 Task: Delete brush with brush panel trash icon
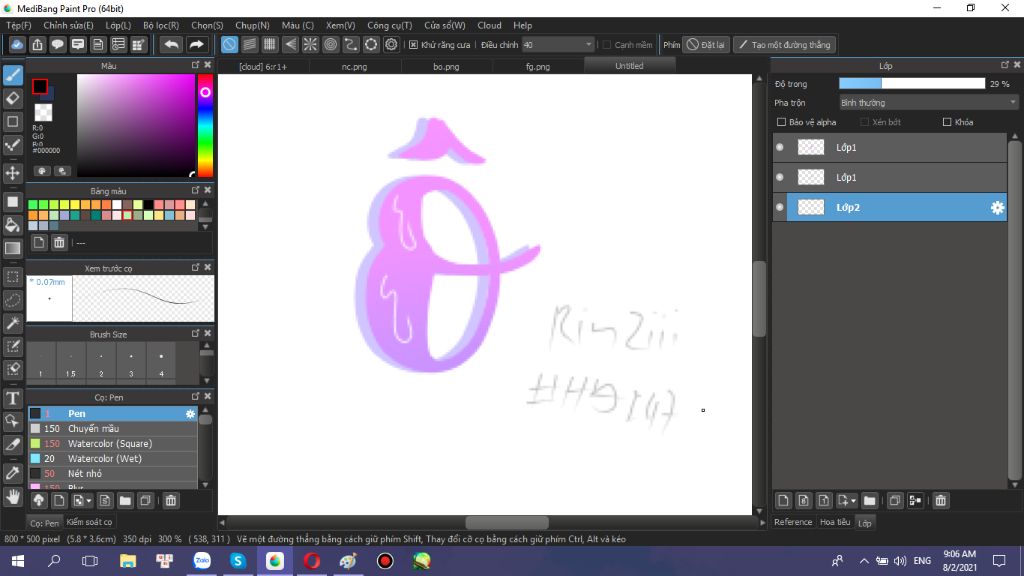pos(170,501)
